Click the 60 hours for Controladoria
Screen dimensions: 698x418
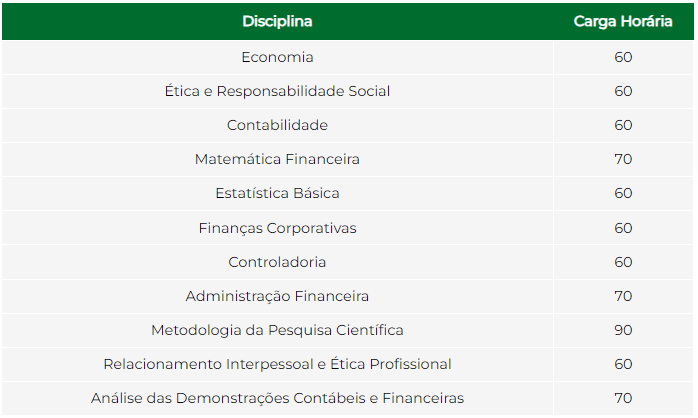click(x=623, y=262)
